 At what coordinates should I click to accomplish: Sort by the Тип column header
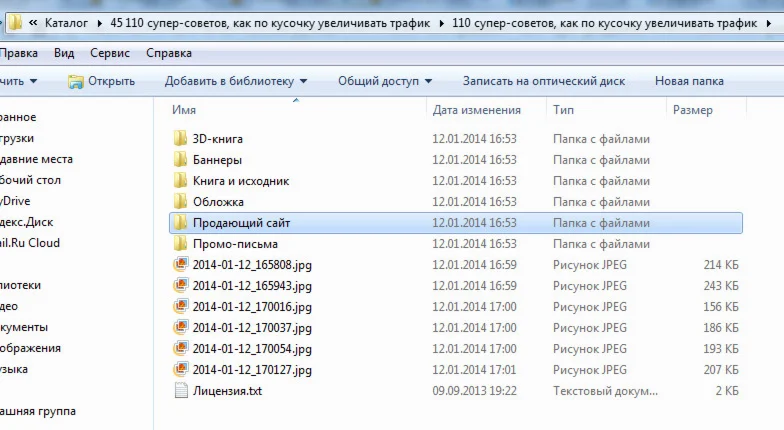click(564, 110)
